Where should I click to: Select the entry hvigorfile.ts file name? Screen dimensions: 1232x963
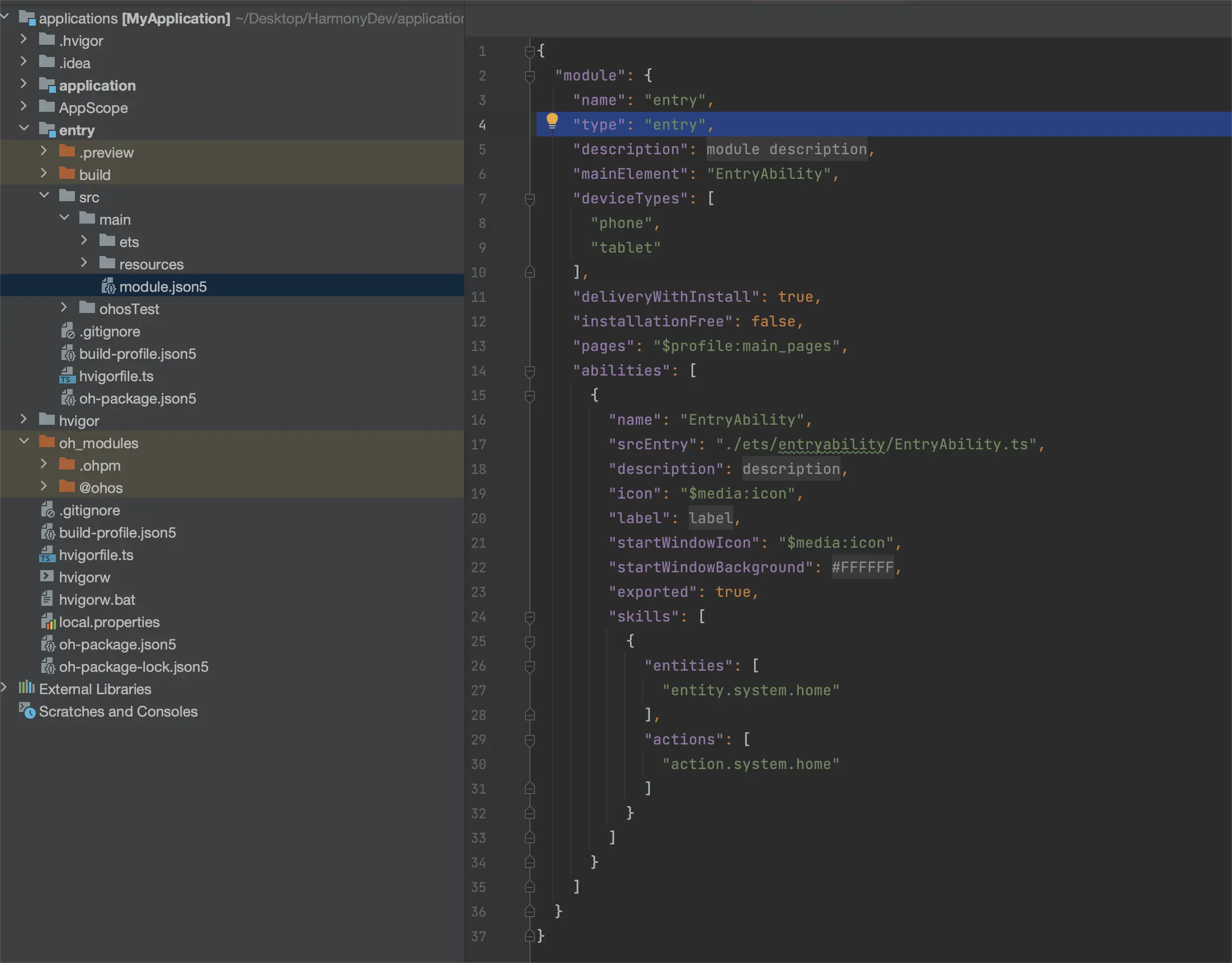[x=116, y=376]
